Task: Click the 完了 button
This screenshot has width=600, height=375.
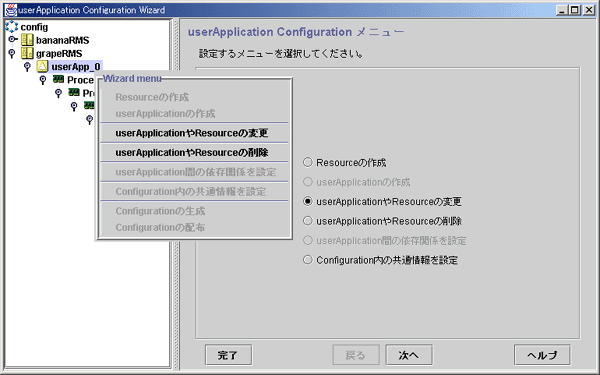Action: click(228, 355)
